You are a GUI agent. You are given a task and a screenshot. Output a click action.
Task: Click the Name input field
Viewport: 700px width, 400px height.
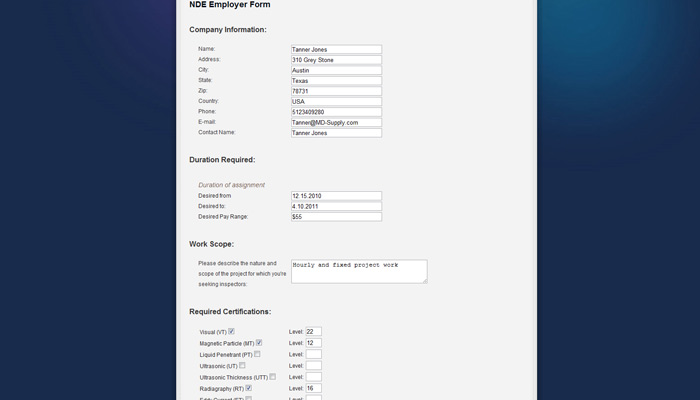[336, 49]
